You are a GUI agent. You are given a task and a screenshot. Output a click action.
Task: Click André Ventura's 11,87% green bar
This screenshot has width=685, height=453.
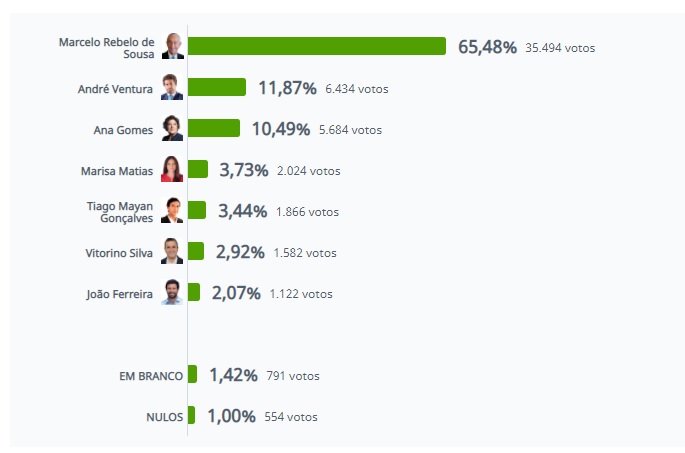217,87
